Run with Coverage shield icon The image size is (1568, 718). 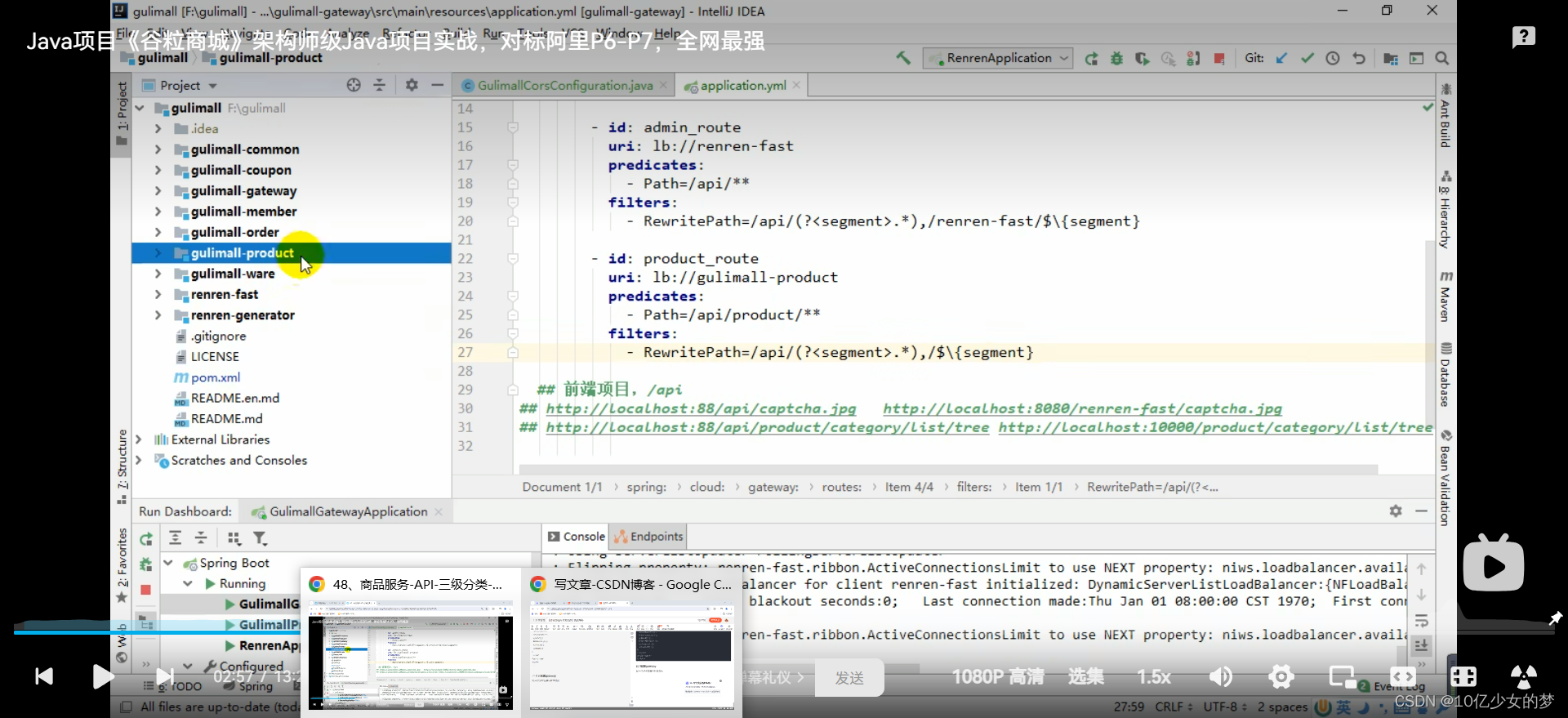[1142, 58]
